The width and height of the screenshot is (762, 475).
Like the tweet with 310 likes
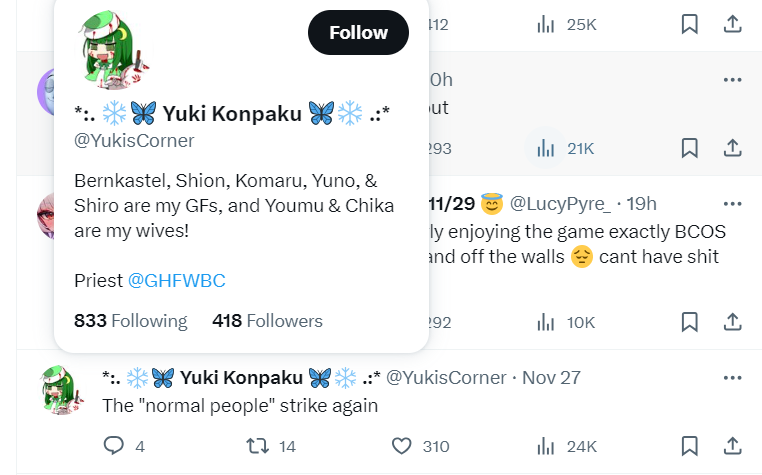click(401, 446)
